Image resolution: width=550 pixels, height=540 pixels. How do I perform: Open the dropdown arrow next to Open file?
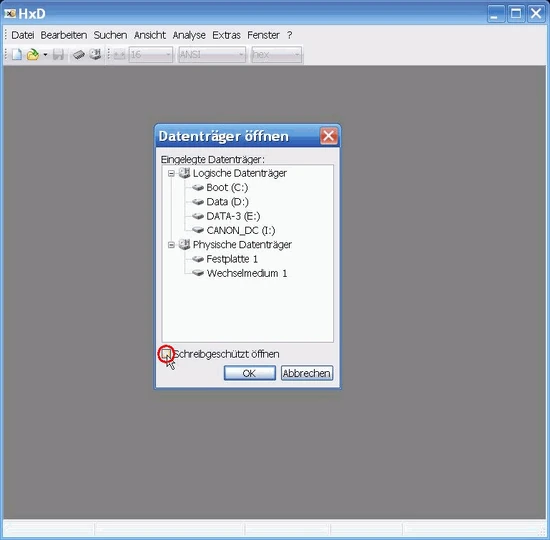point(45,55)
